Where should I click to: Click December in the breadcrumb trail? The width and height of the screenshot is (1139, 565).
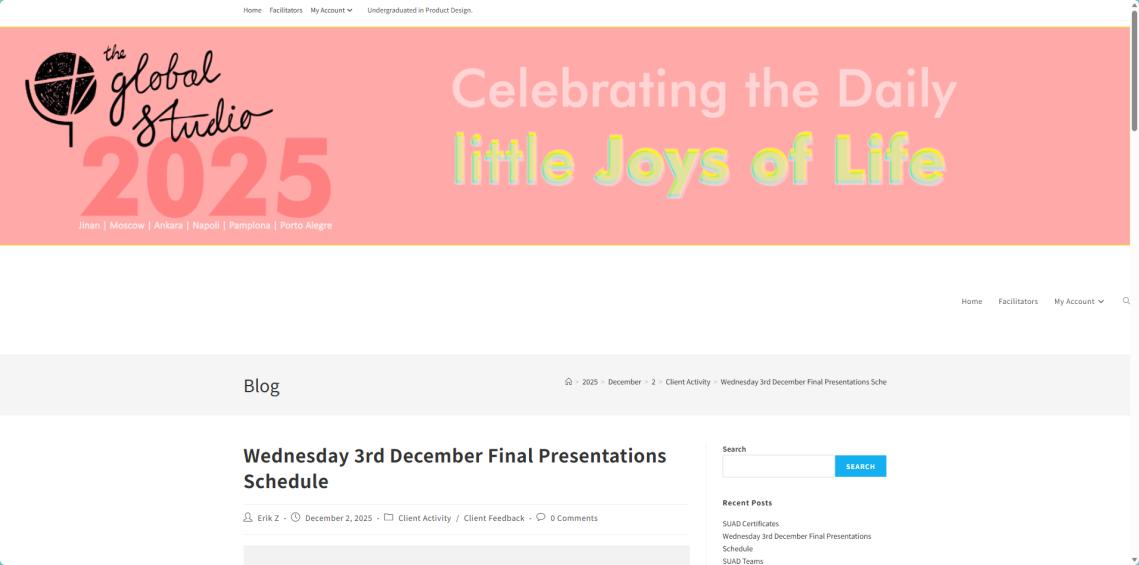click(x=624, y=382)
